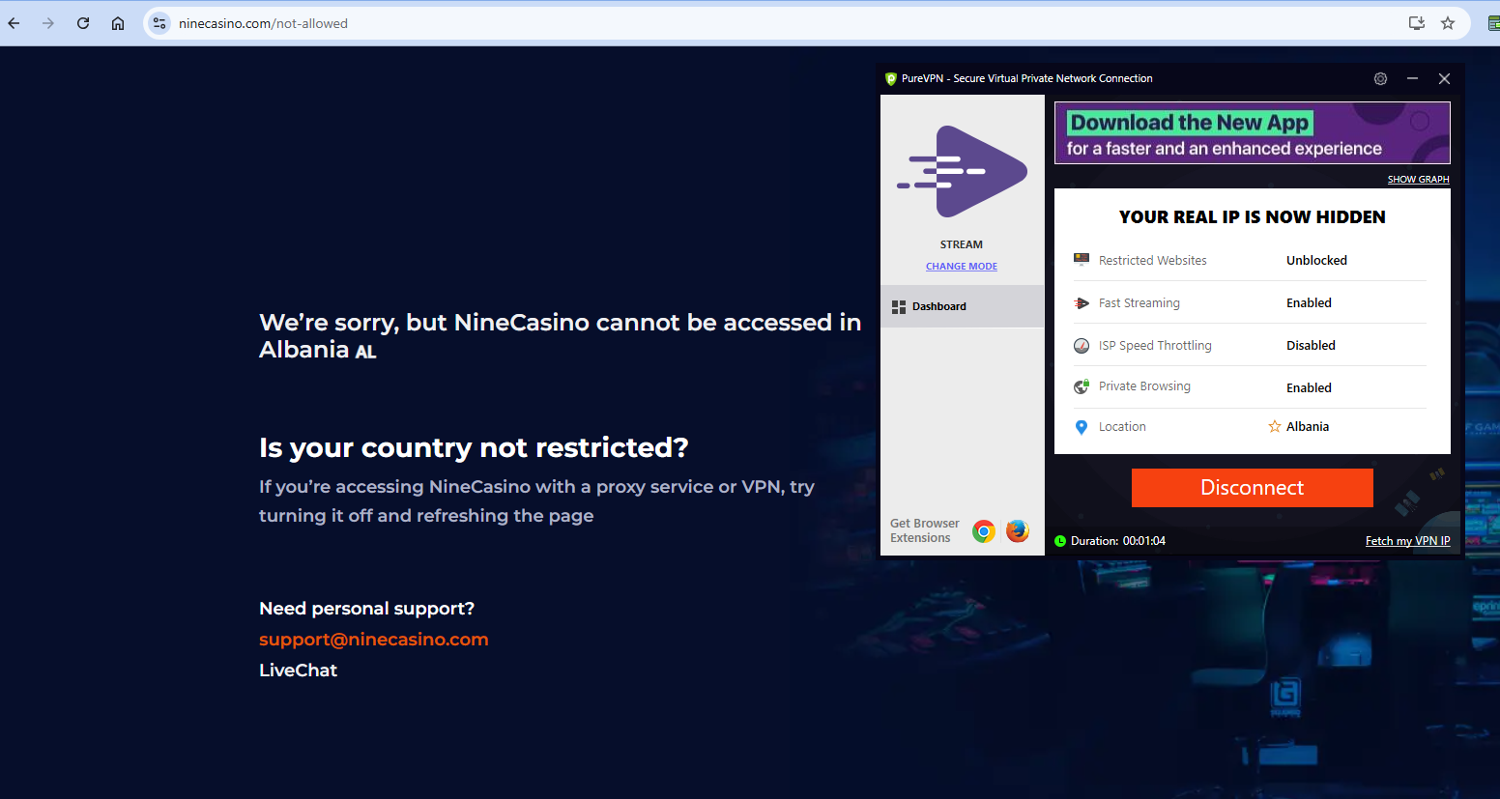Click the Download the New App banner
Image resolution: width=1500 pixels, height=799 pixels.
(x=1251, y=133)
